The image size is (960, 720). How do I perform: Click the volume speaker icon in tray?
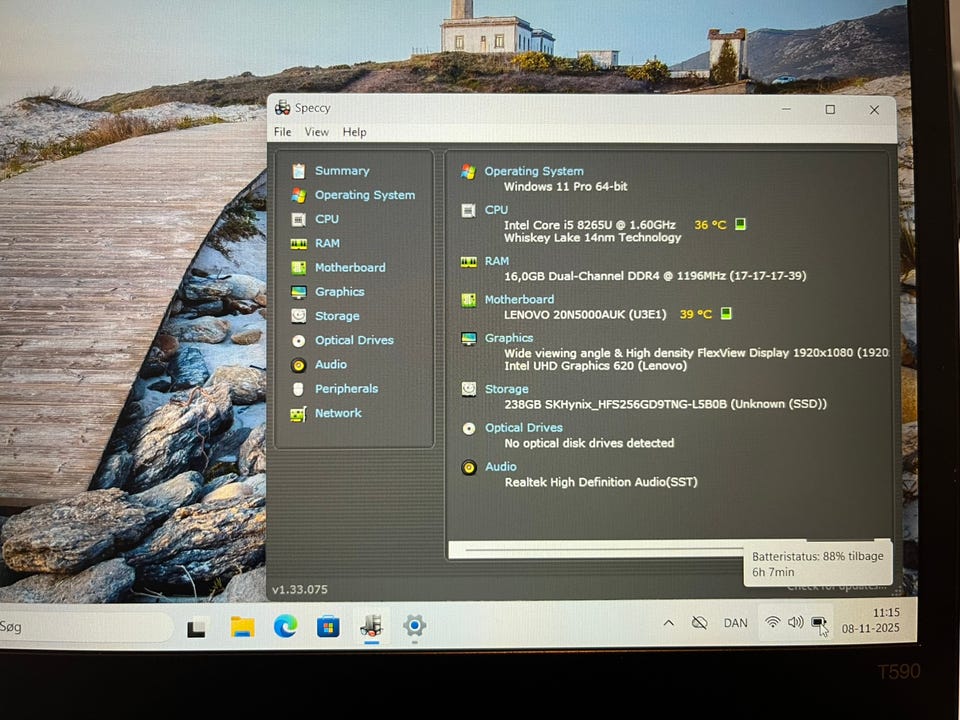pyautogui.click(x=795, y=623)
